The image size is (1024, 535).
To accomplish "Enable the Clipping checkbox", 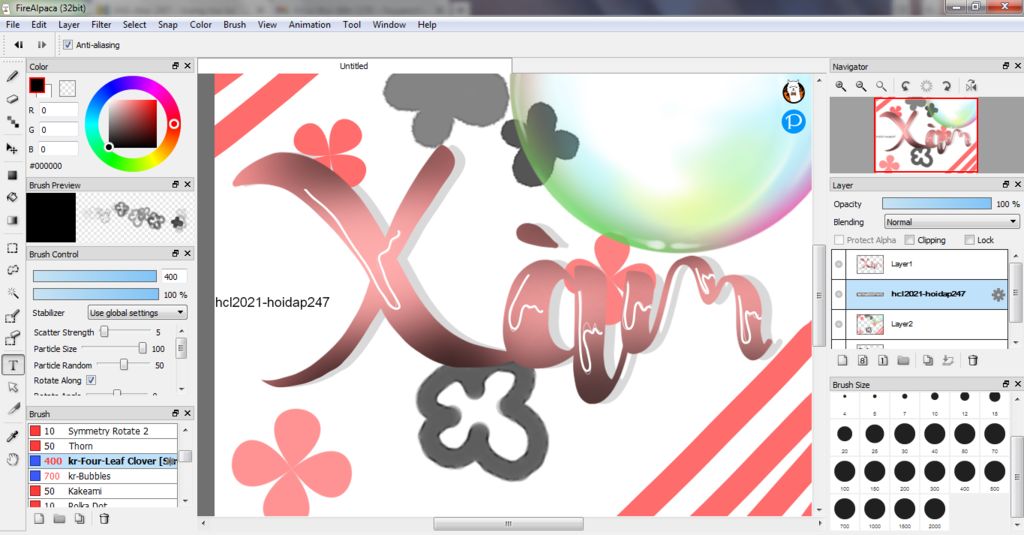I will pyautogui.click(x=909, y=240).
